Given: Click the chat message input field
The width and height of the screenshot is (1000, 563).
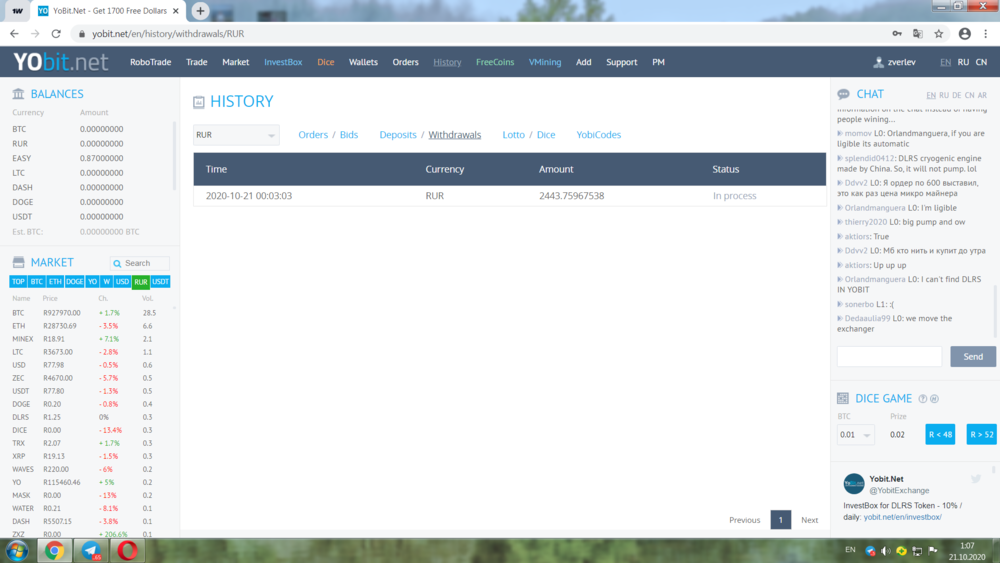Looking at the screenshot, I should [x=889, y=356].
